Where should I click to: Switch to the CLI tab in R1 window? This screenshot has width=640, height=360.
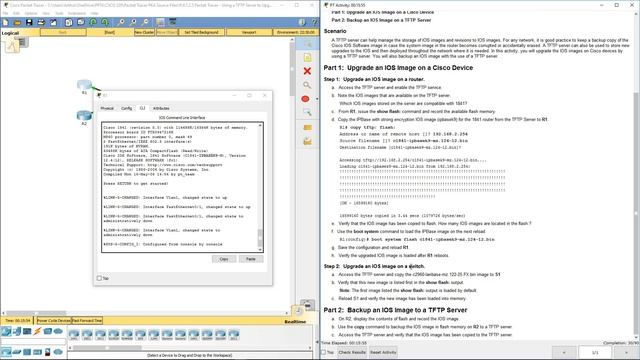pos(142,108)
